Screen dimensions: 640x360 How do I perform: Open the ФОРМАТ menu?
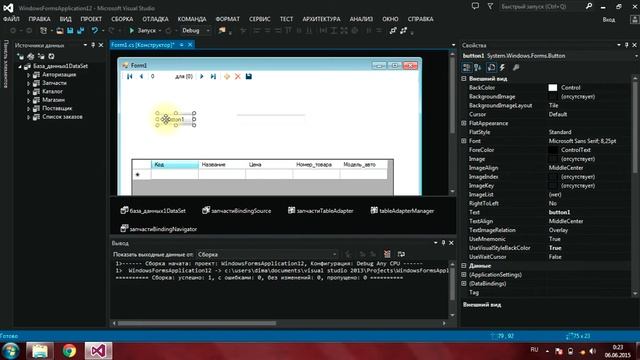coord(228,19)
